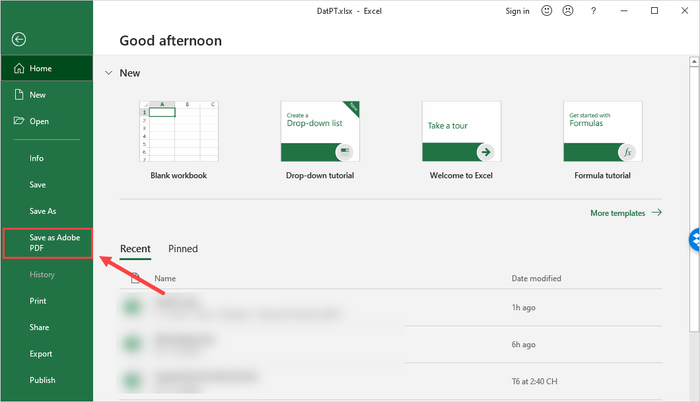
Task: Go to the Print page
Action: [38, 301]
